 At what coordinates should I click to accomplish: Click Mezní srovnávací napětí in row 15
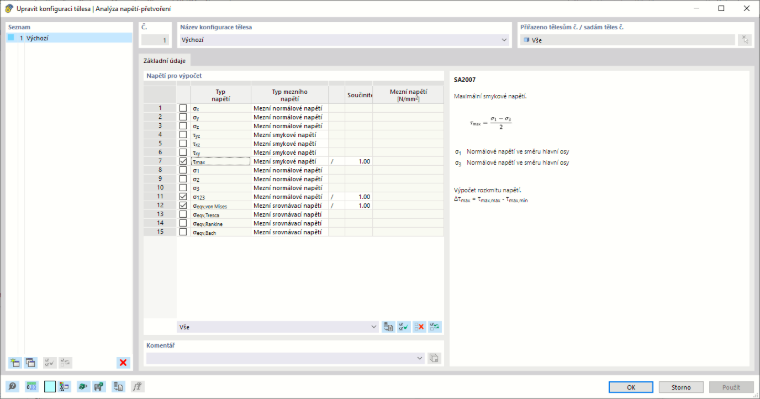(x=289, y=232)
